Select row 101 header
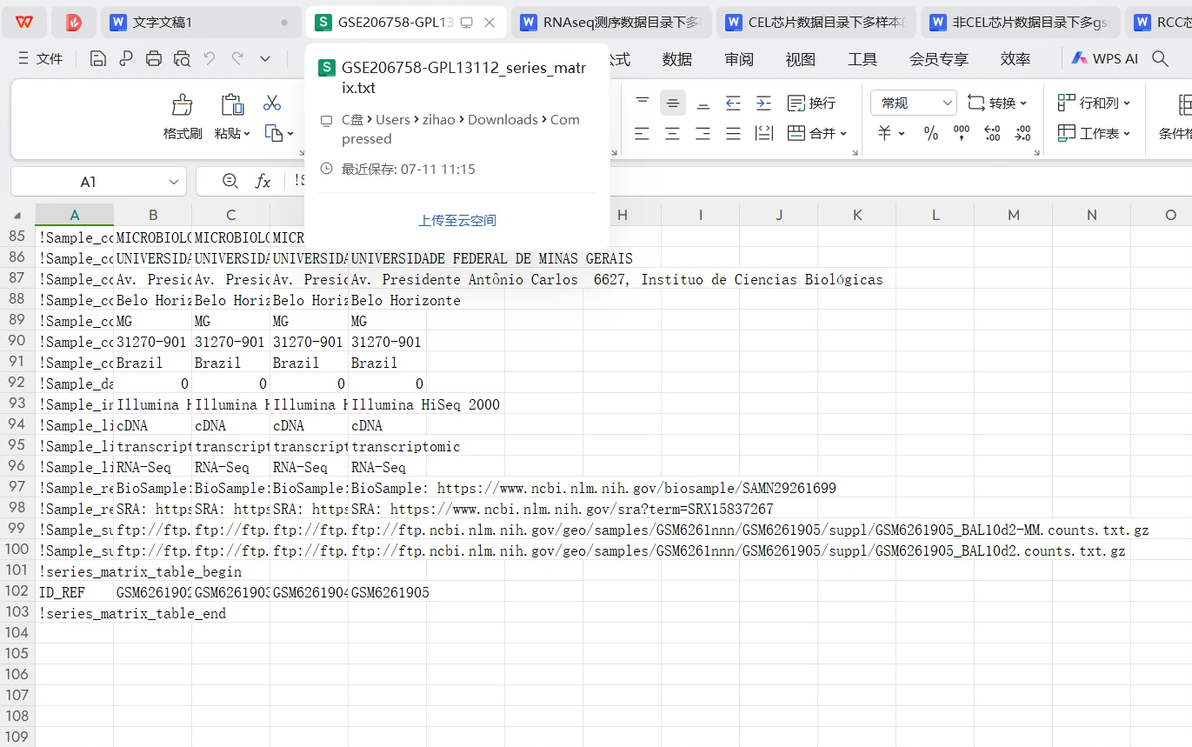1192x747 pixels. 17,570
